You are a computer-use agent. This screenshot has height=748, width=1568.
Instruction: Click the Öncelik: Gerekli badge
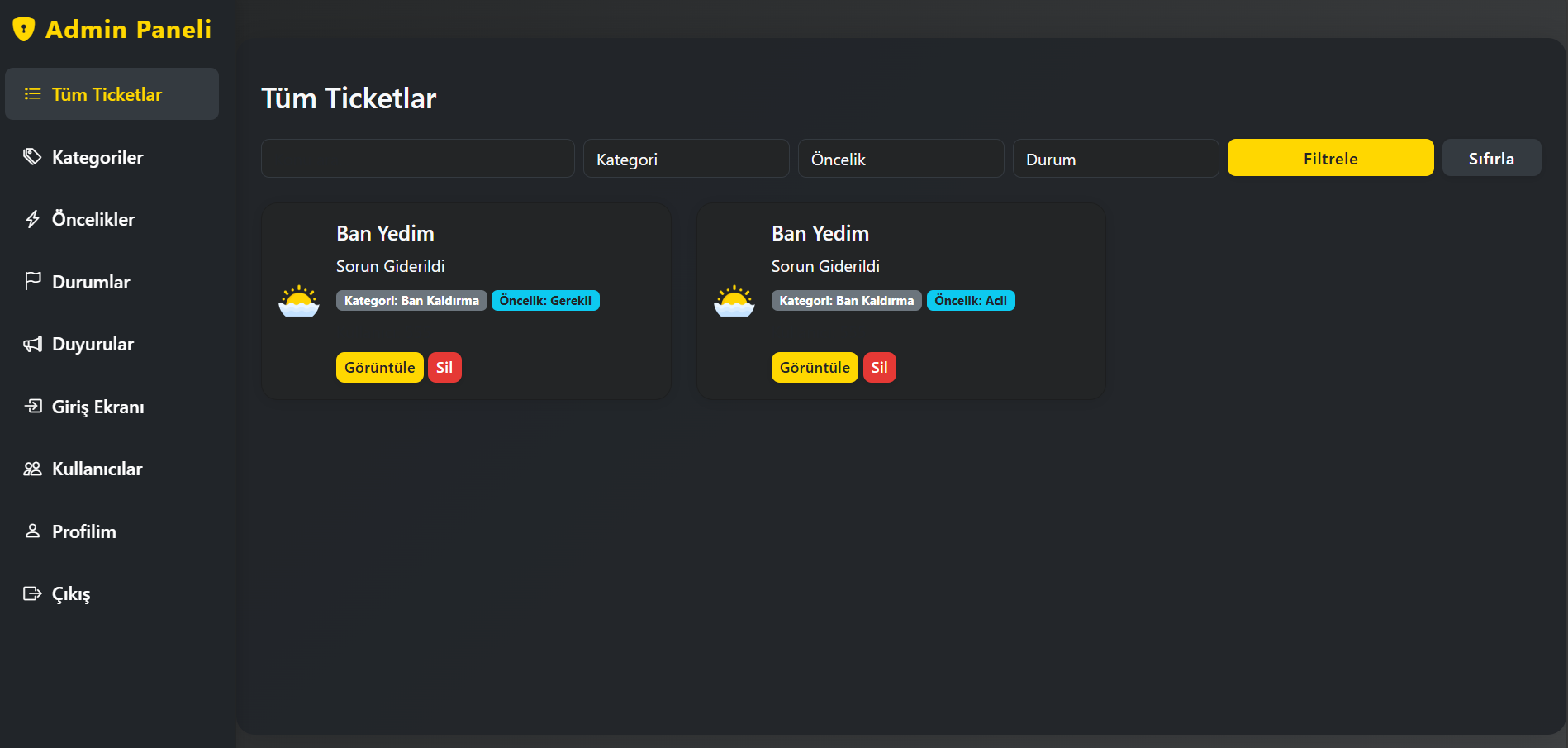pos(545,301)
